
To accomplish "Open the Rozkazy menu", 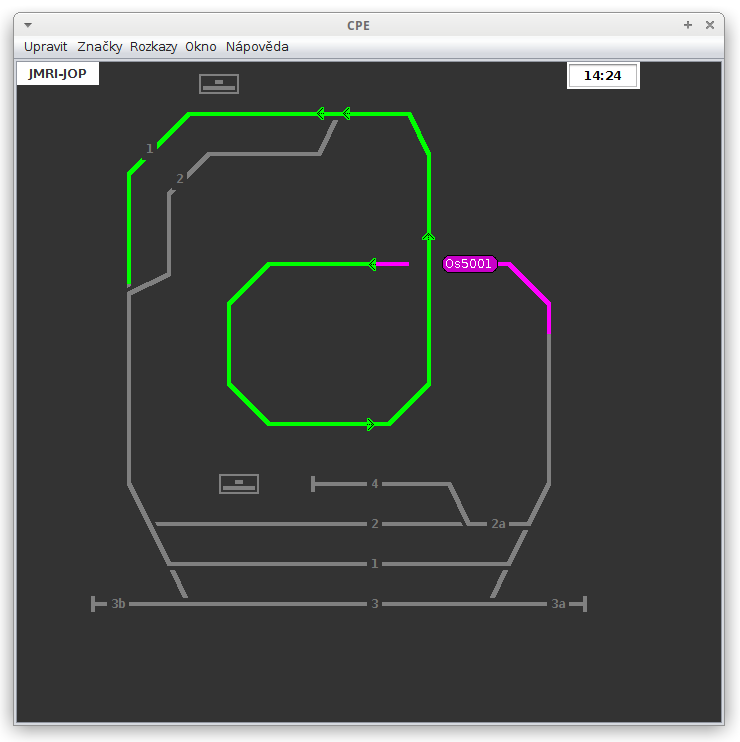I will (x=153, y=47).
